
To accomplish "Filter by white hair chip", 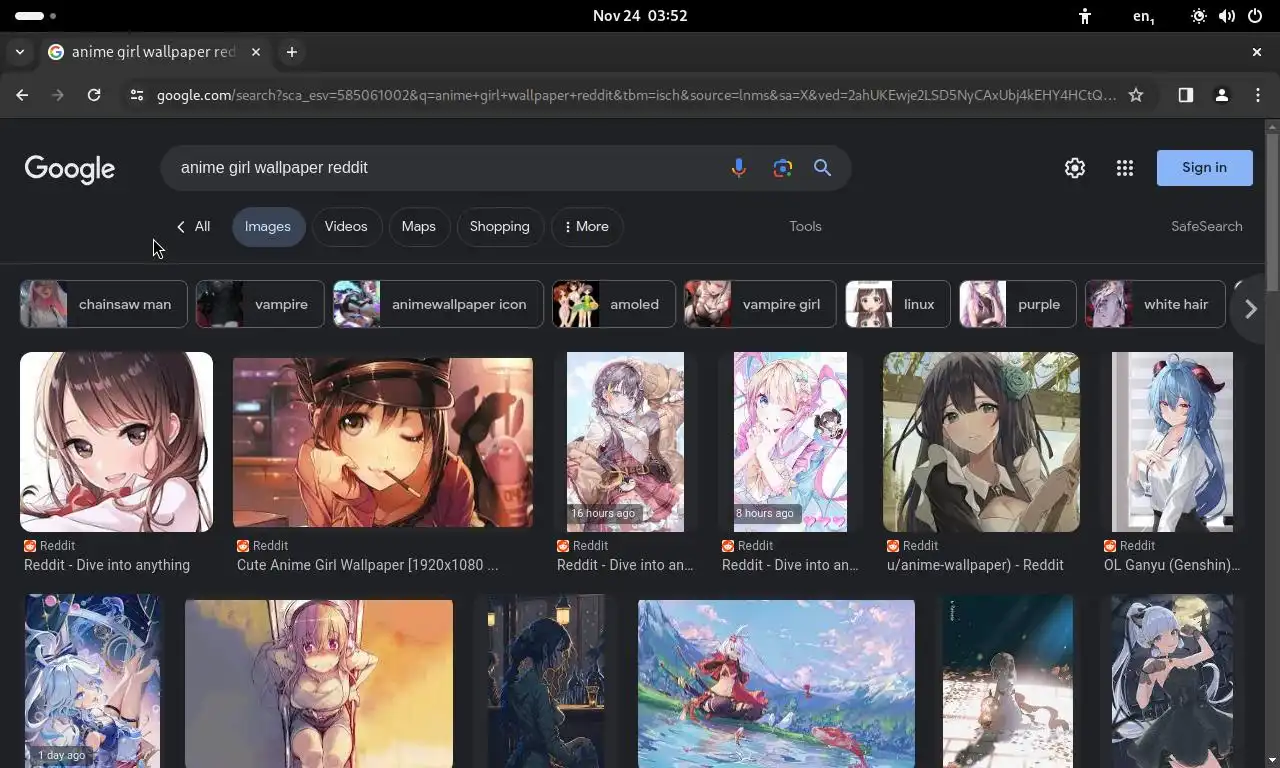I will [1155, 304].
